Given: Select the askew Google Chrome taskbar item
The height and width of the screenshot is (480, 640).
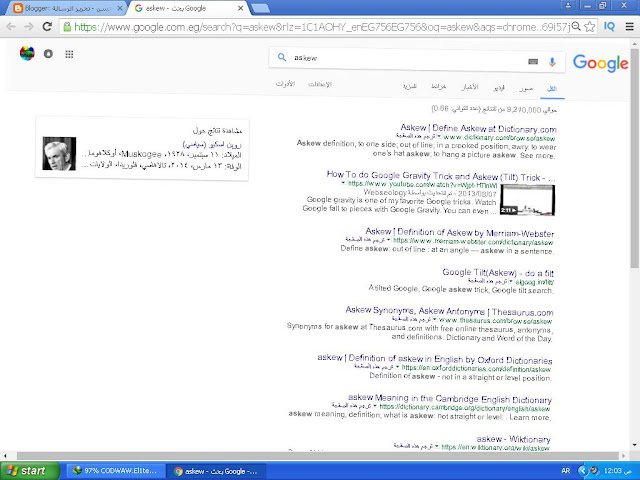Looking at the screenshot, I should click(216, 471).
